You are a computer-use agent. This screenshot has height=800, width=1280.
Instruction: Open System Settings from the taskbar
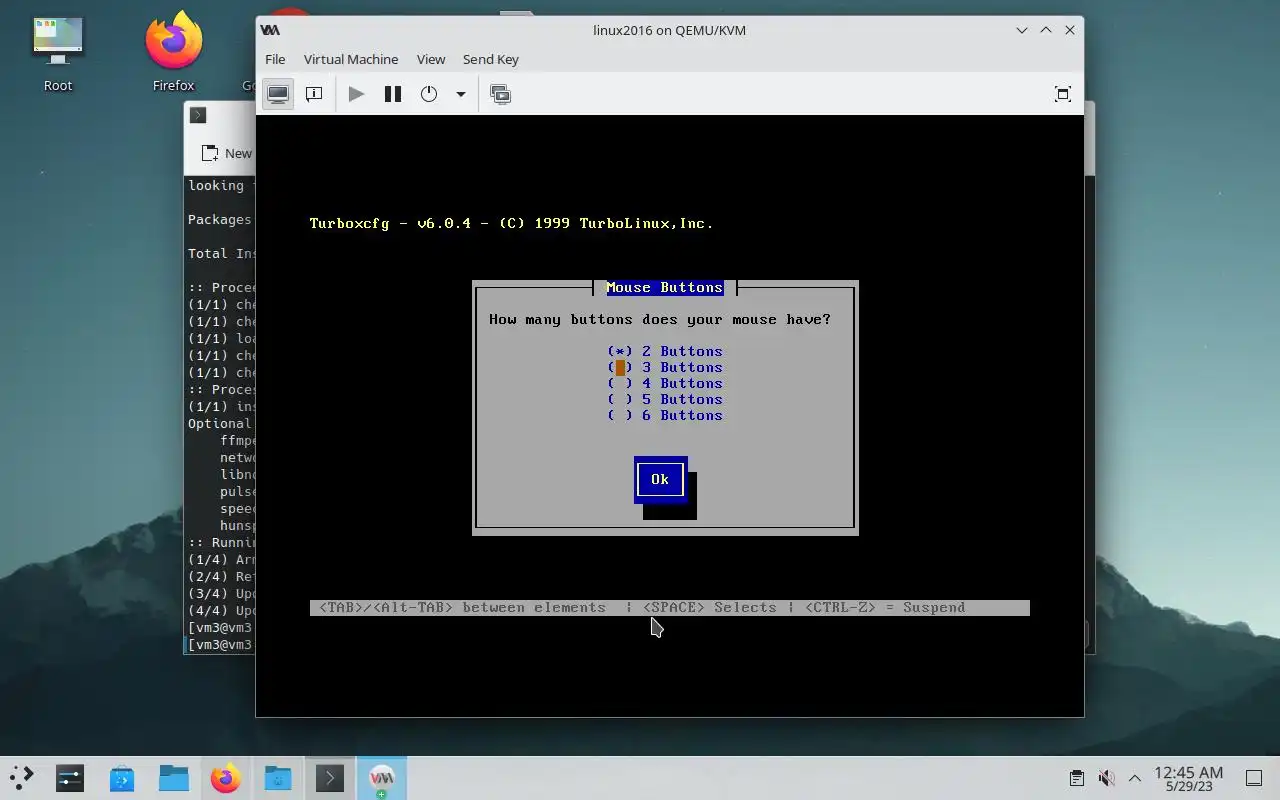point(70,777)
